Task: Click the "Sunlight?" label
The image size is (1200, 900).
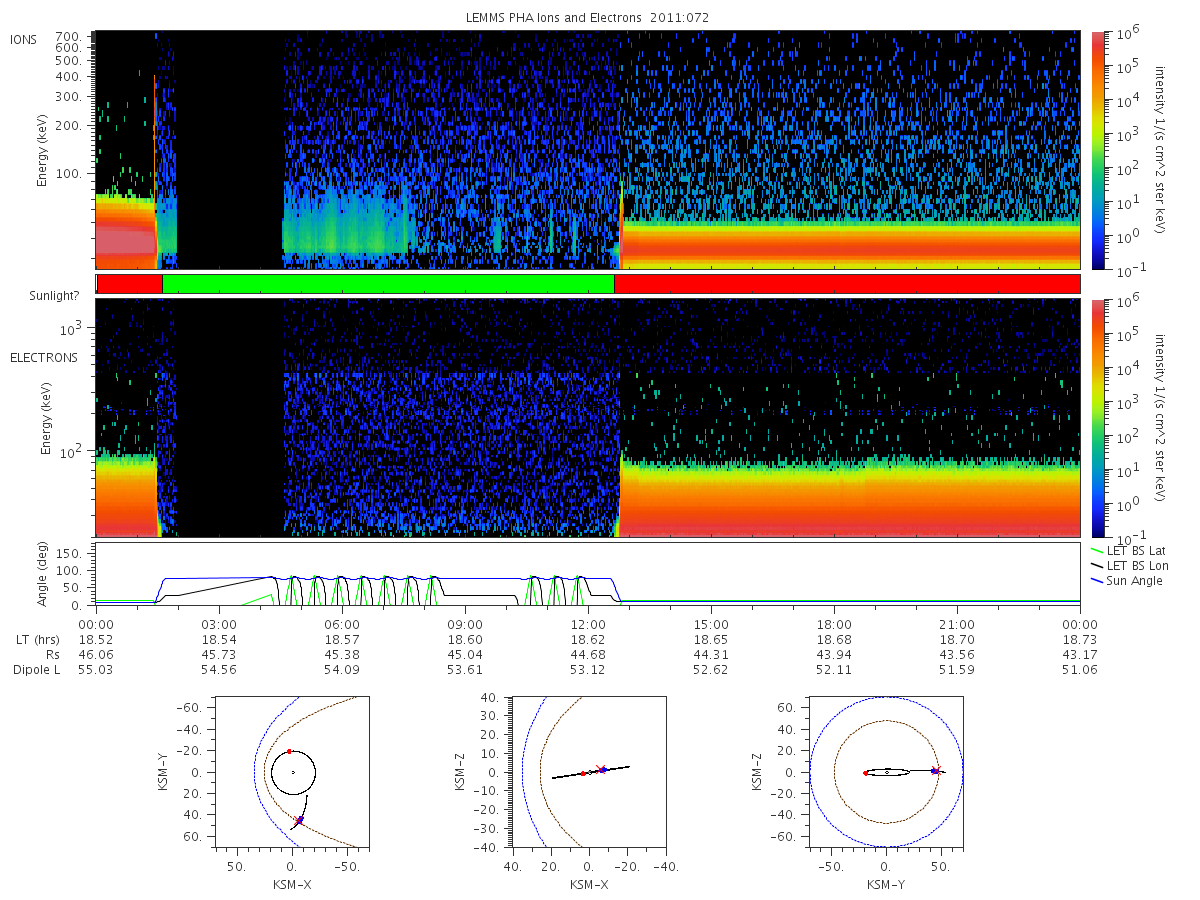Action: (55, 297)
